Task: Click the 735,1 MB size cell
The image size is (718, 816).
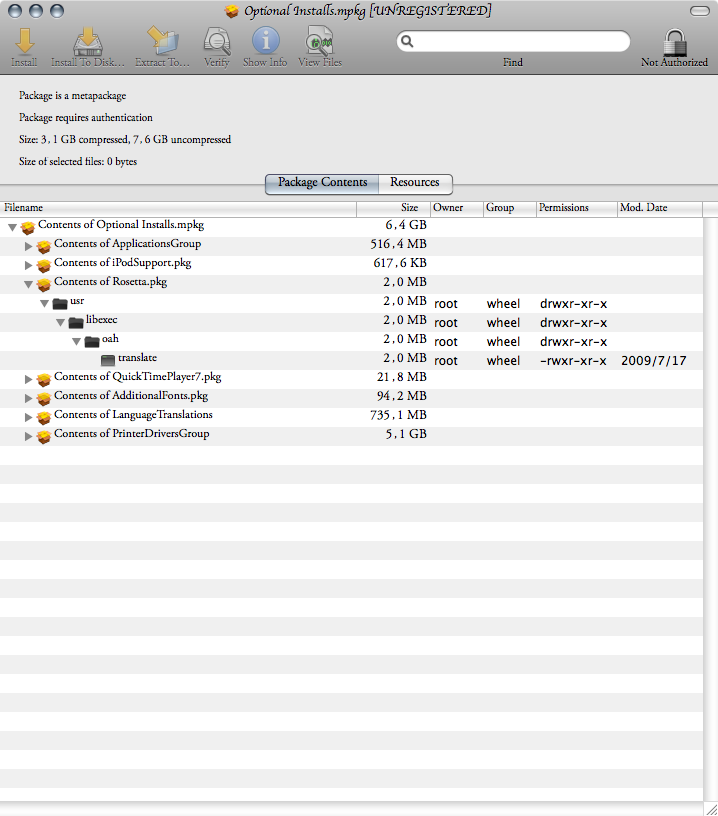Action: coord(399,415)
